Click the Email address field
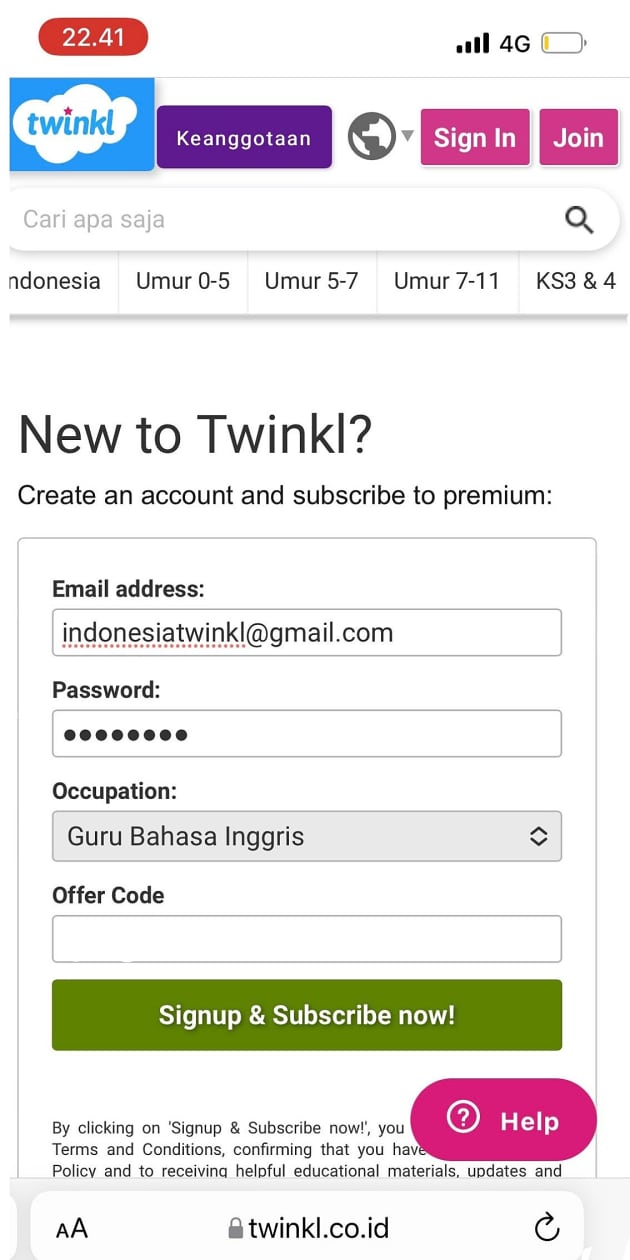This screenshot has height=1260, width=630. pos(306,633)
